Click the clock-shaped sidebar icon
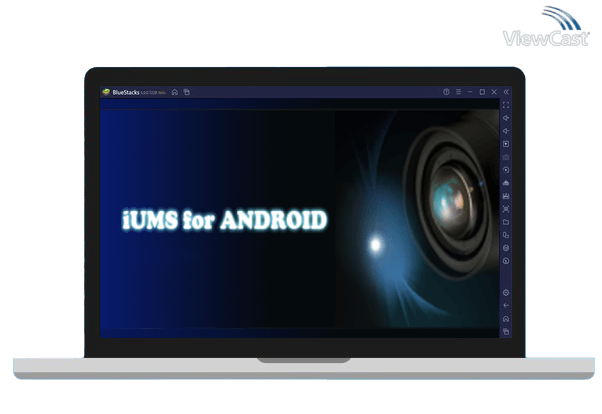 coord(506,261)
